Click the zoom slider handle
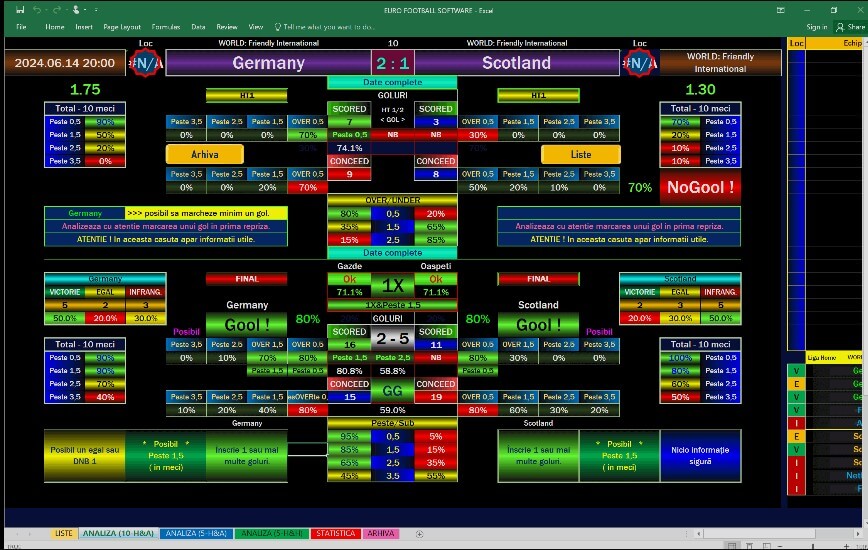This screenshot has height=550, width=868. [813, 546]
